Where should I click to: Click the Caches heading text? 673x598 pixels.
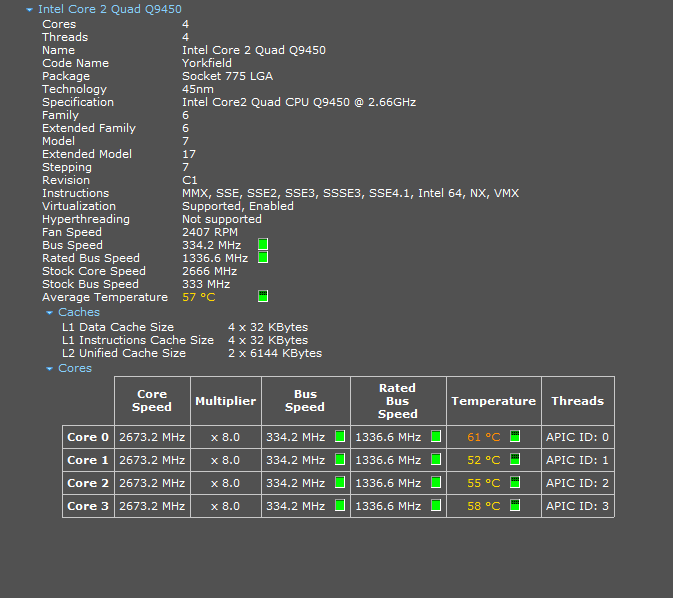tap(79, 312)
